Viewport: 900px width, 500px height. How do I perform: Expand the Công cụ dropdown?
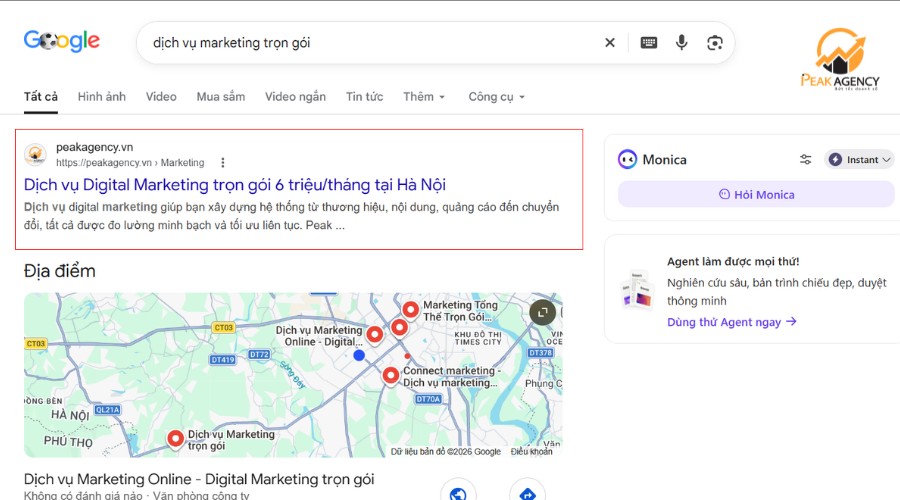click(496, 96)
